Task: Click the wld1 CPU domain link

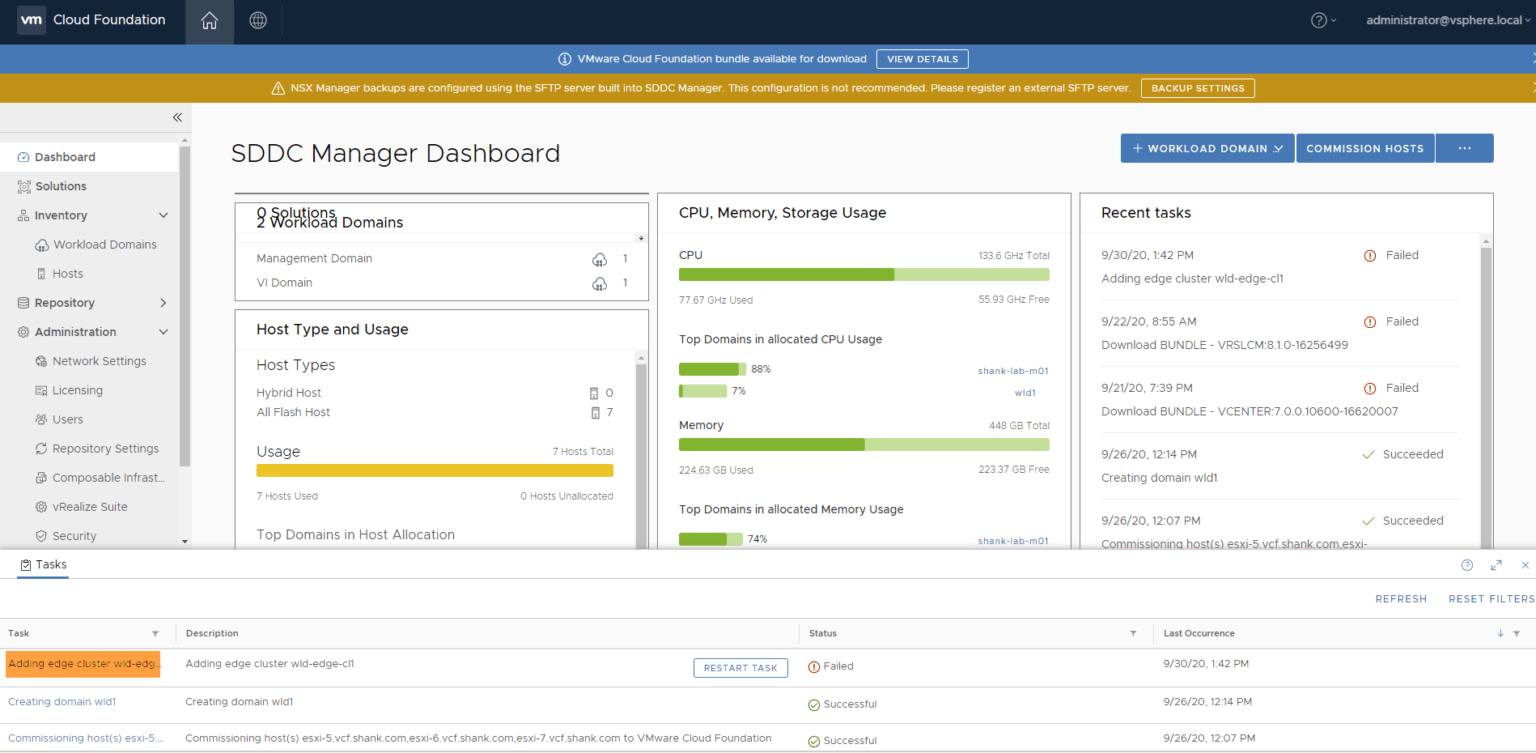Action: tap(1025, 393)
